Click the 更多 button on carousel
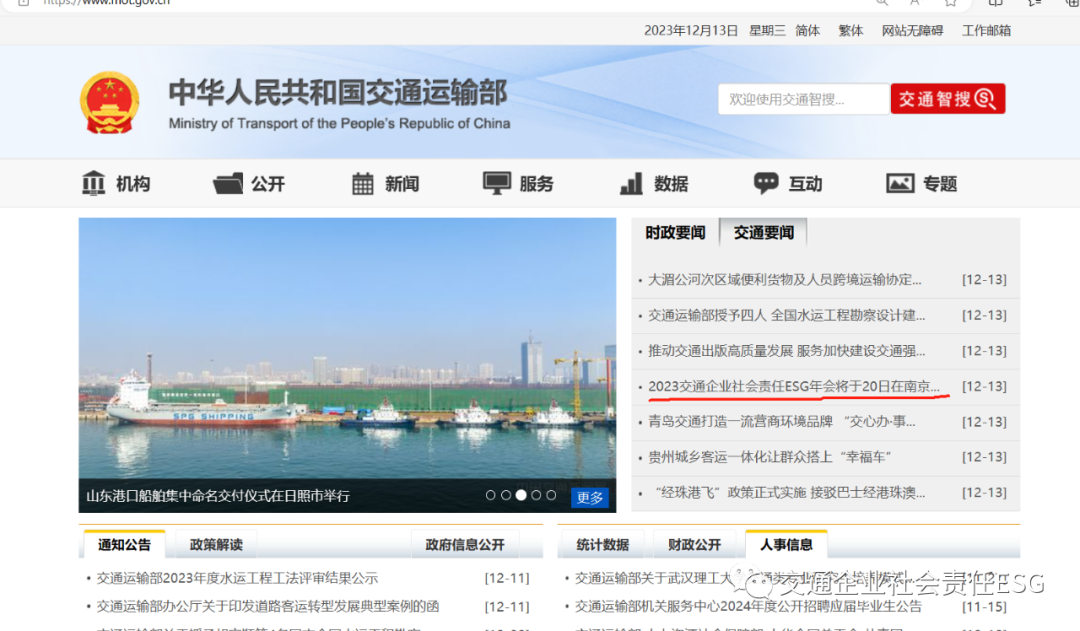 point(590,497)
